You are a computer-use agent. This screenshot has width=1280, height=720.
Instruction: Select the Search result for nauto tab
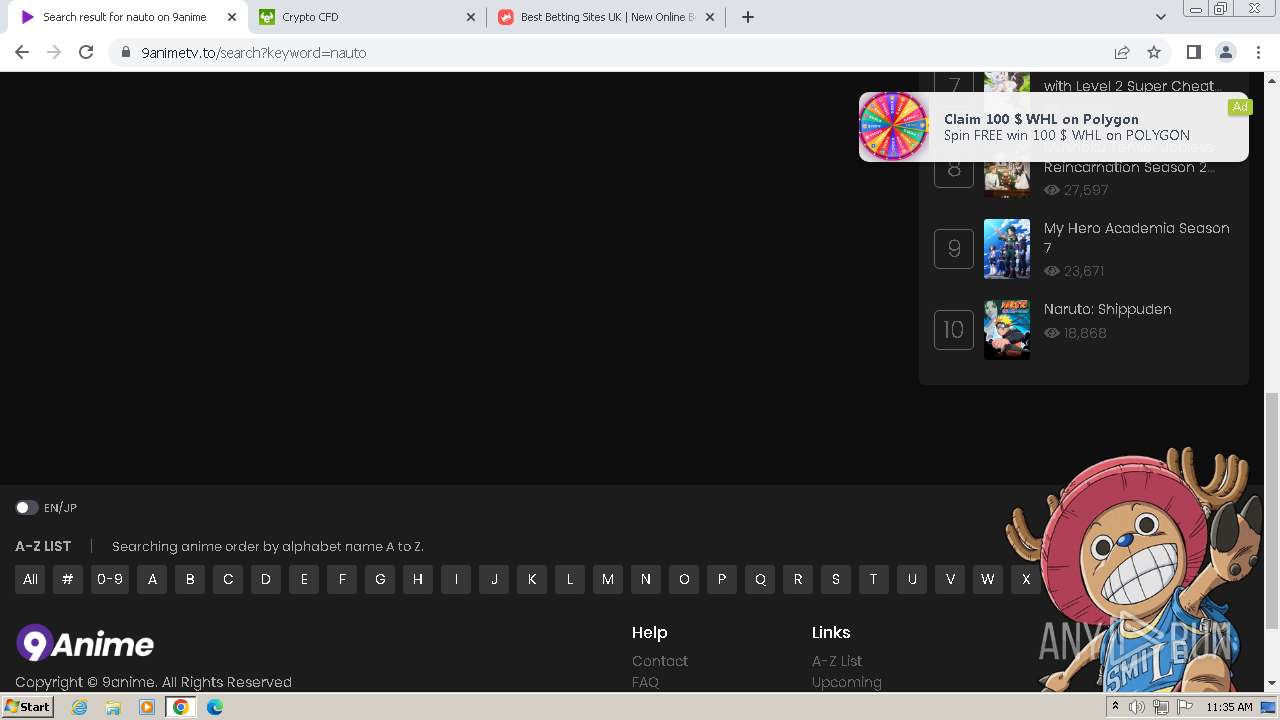127,17
